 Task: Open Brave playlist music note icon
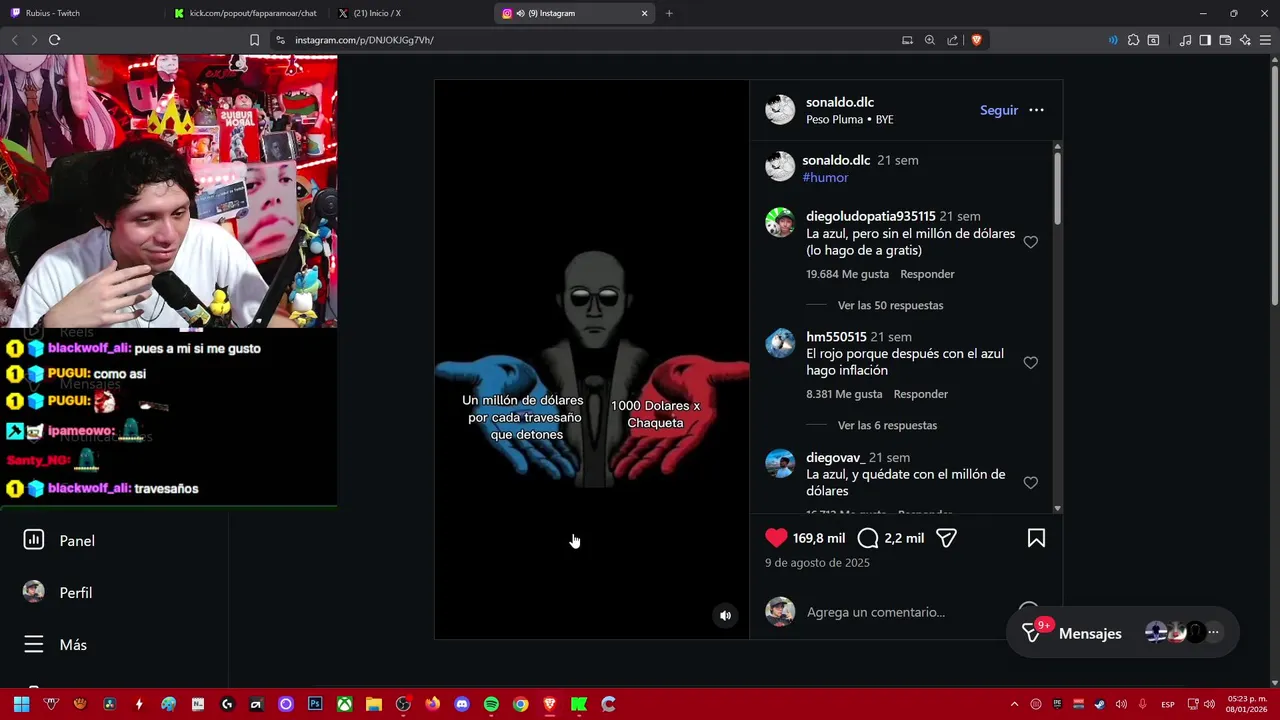1185,40
